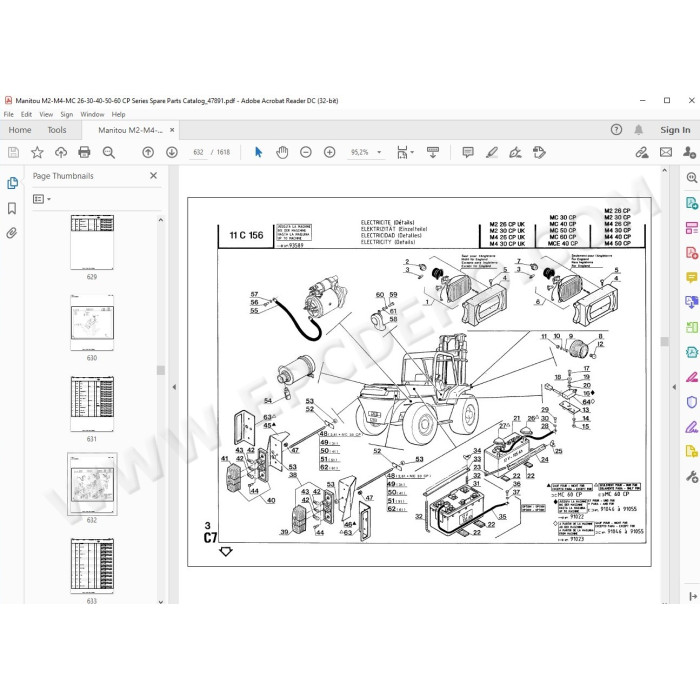Viewport: 700px width, 700px height.
Task: Click share with others person icon
Action: (x=689, y=153)
